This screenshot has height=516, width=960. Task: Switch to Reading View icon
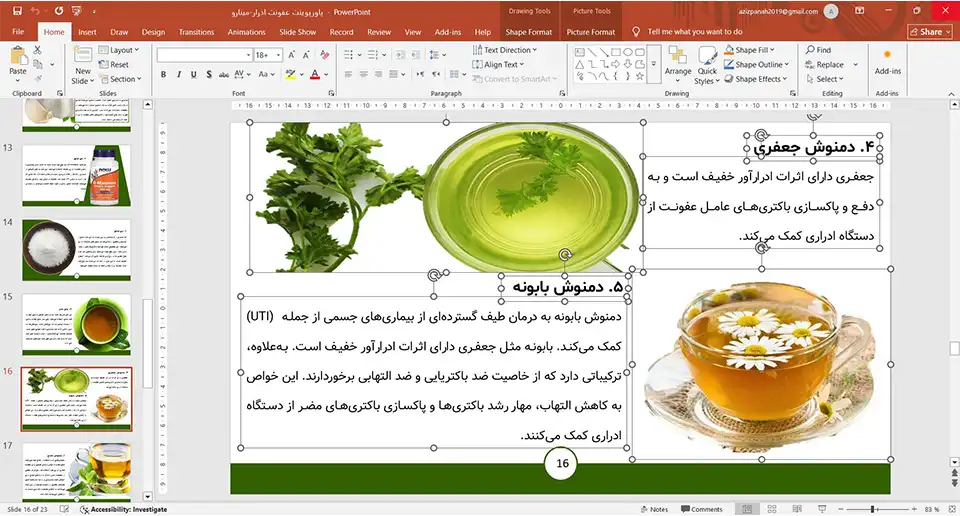click(797, 509)
